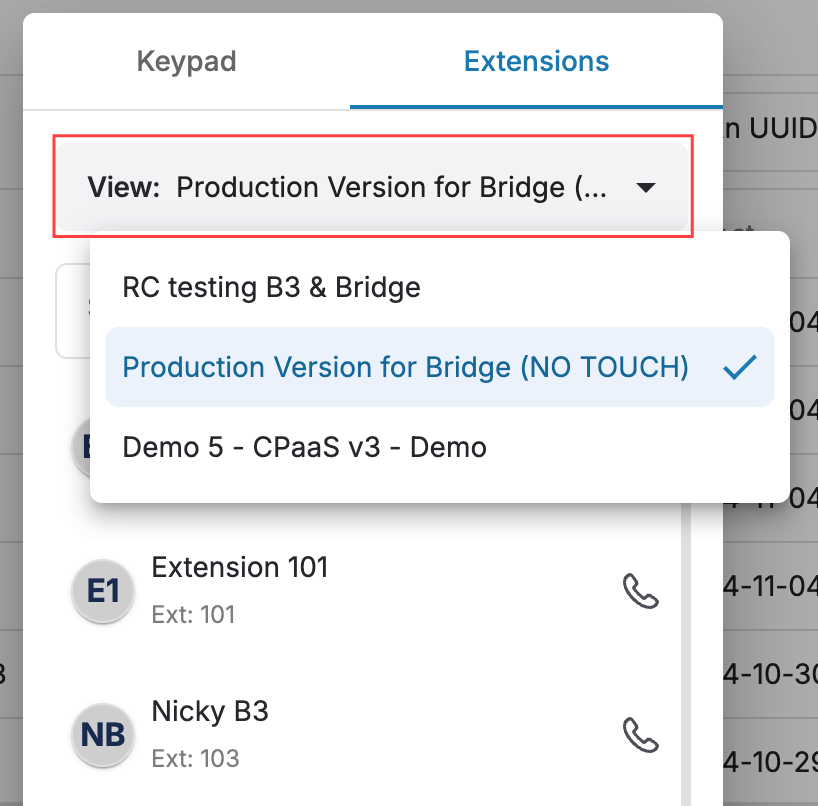
Task: Click the partially hidden avatar behind dropdown
Action: [81, 447]
